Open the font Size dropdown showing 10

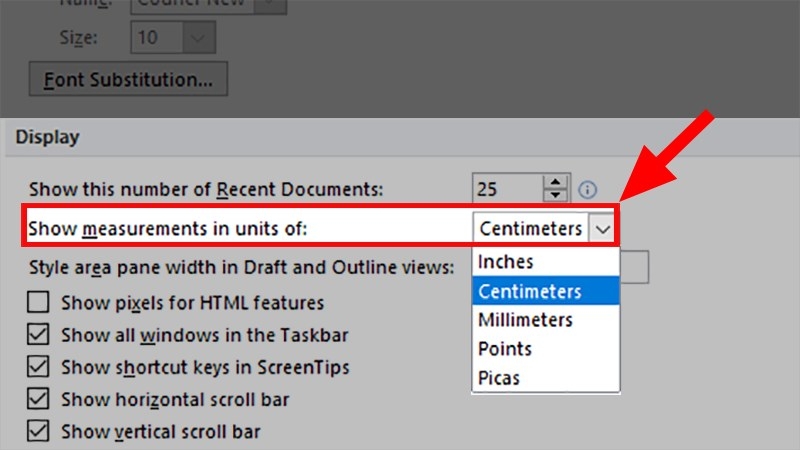pyautogui.click(x=198, y=38)
